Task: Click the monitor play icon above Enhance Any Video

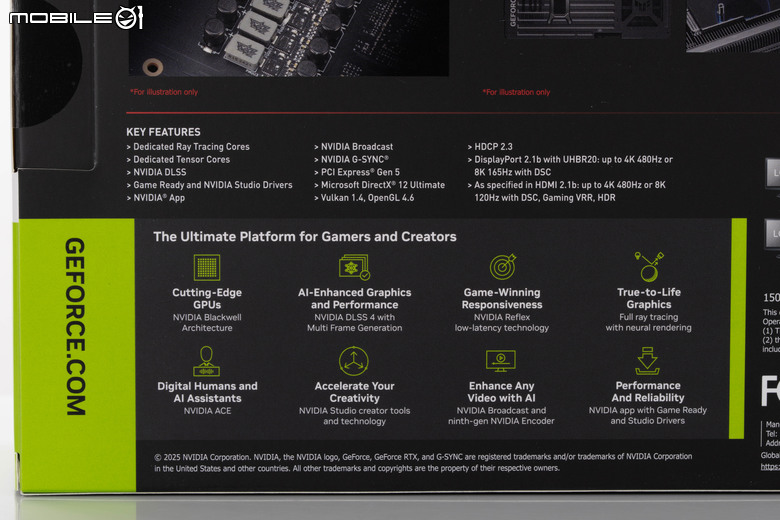Action: [x=501, y=361]
